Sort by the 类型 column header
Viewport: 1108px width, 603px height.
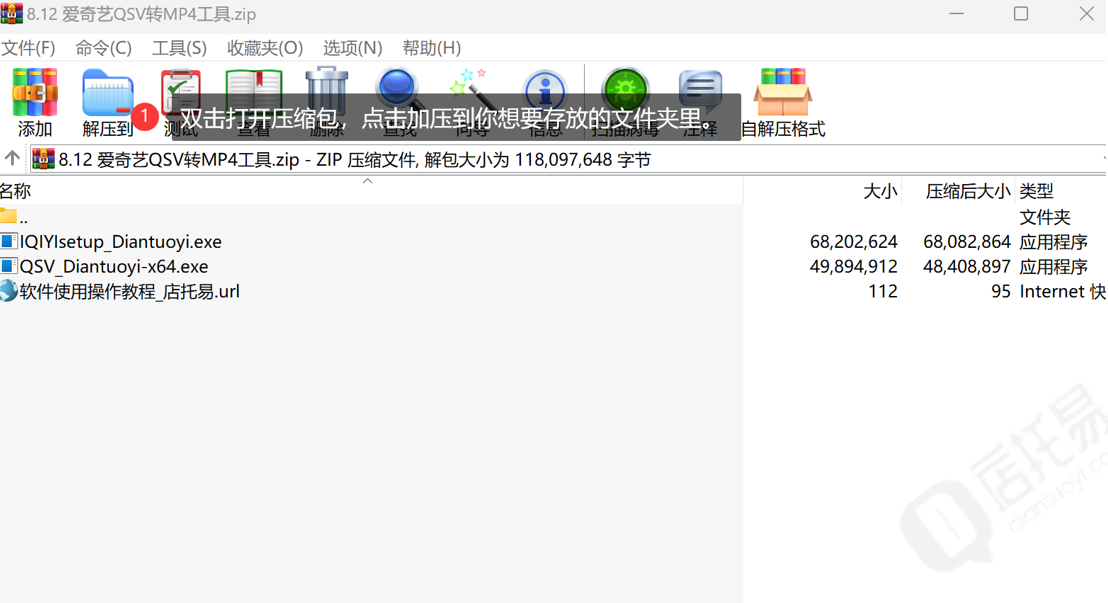click(1037, 191)
